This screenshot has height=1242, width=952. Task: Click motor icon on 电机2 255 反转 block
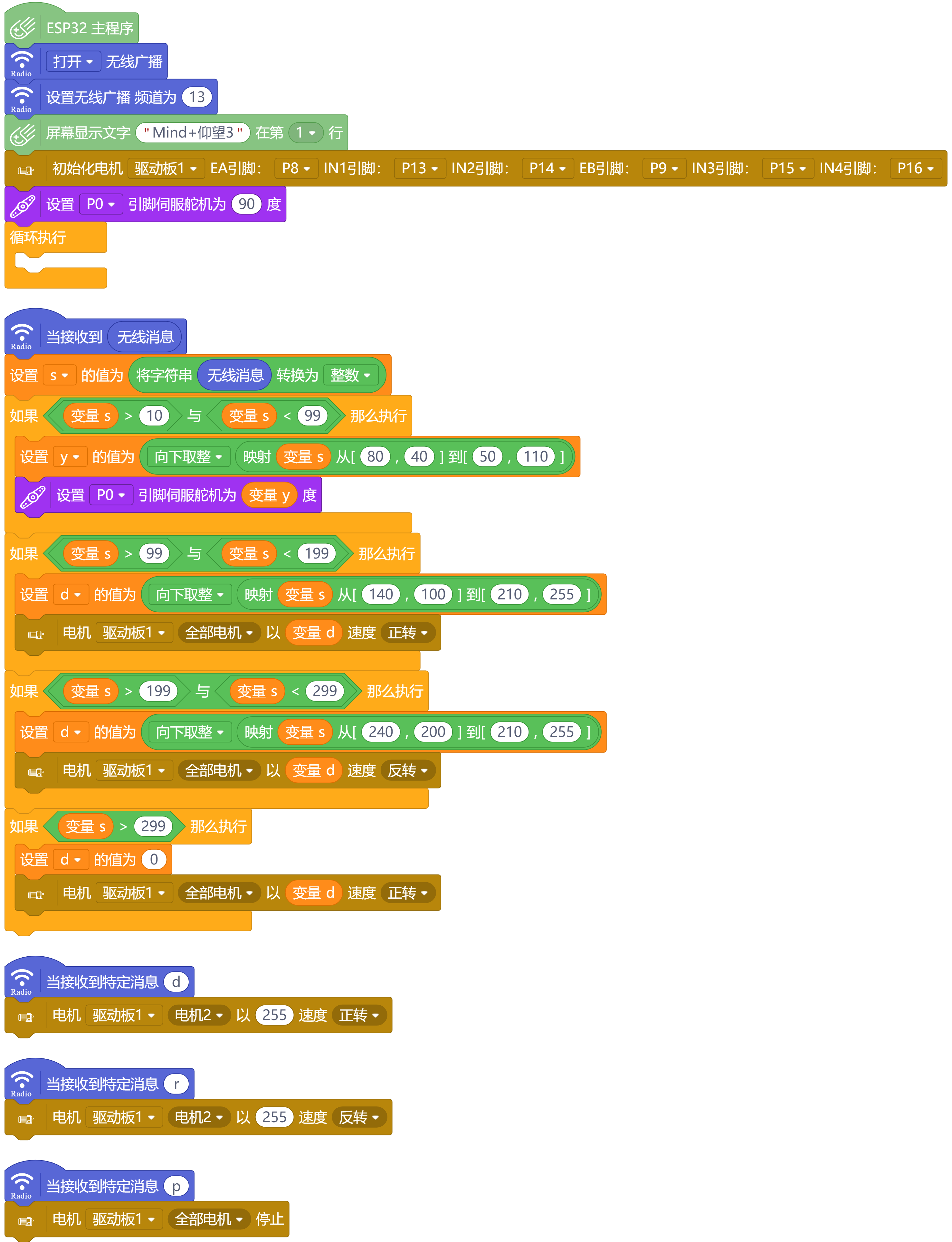tap(26, 1119)
